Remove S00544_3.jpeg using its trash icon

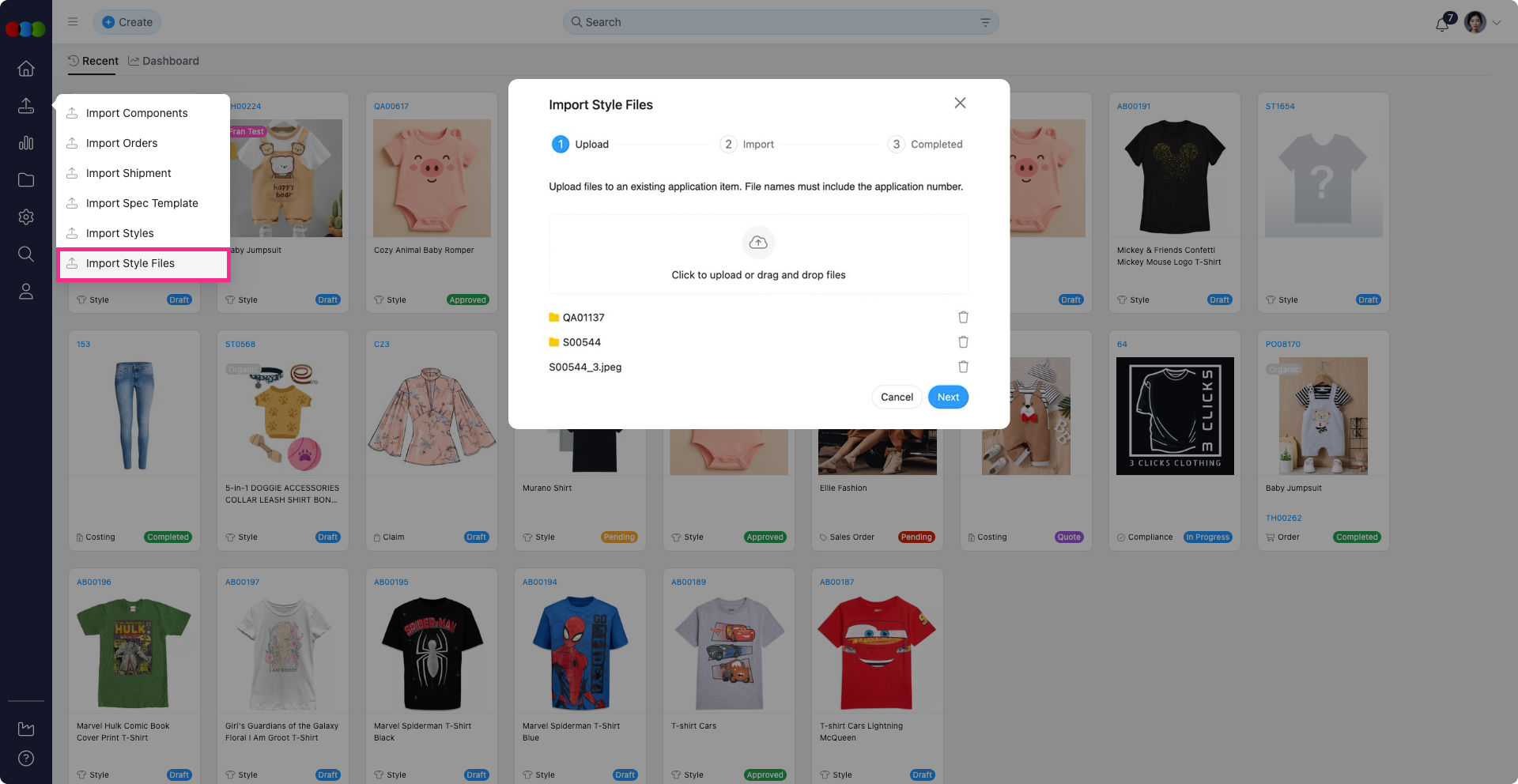pos(963,367)
